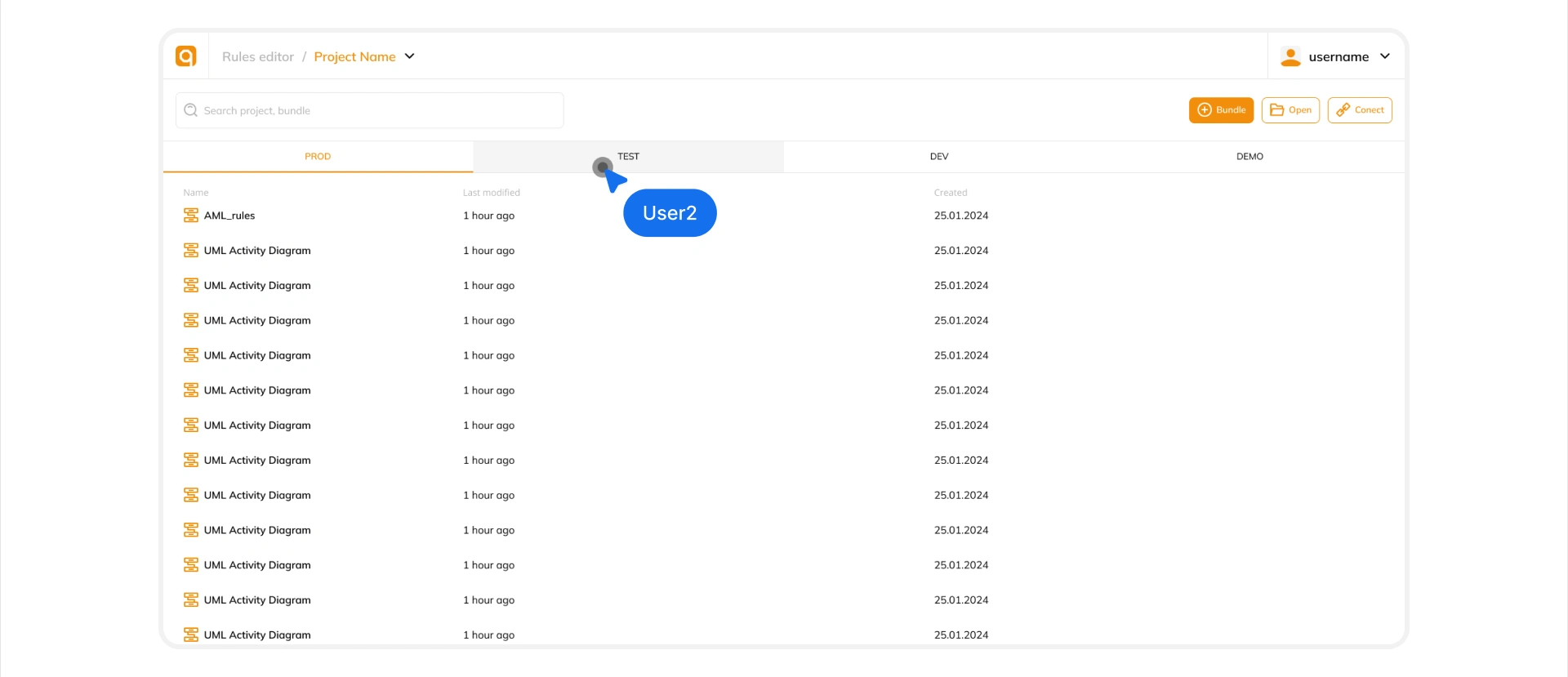The height and width of the screenshot is (677, 1568).
Task: Open the username account menu arrow
Action: (x=1385, y=56)
